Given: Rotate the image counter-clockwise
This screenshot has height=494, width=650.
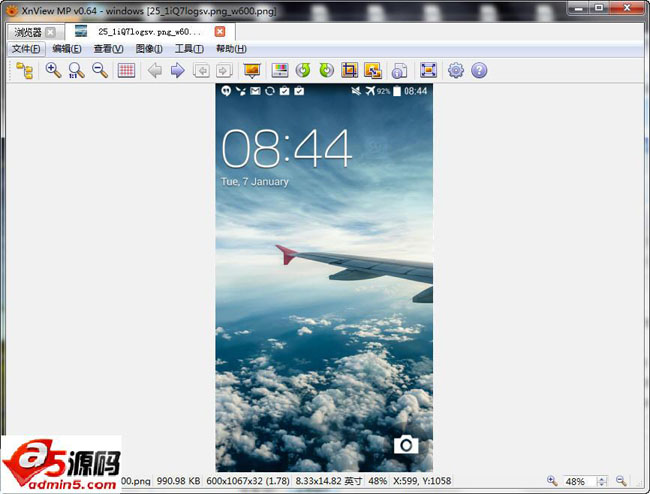Looking at the screenshot, I should coord(303,70).
